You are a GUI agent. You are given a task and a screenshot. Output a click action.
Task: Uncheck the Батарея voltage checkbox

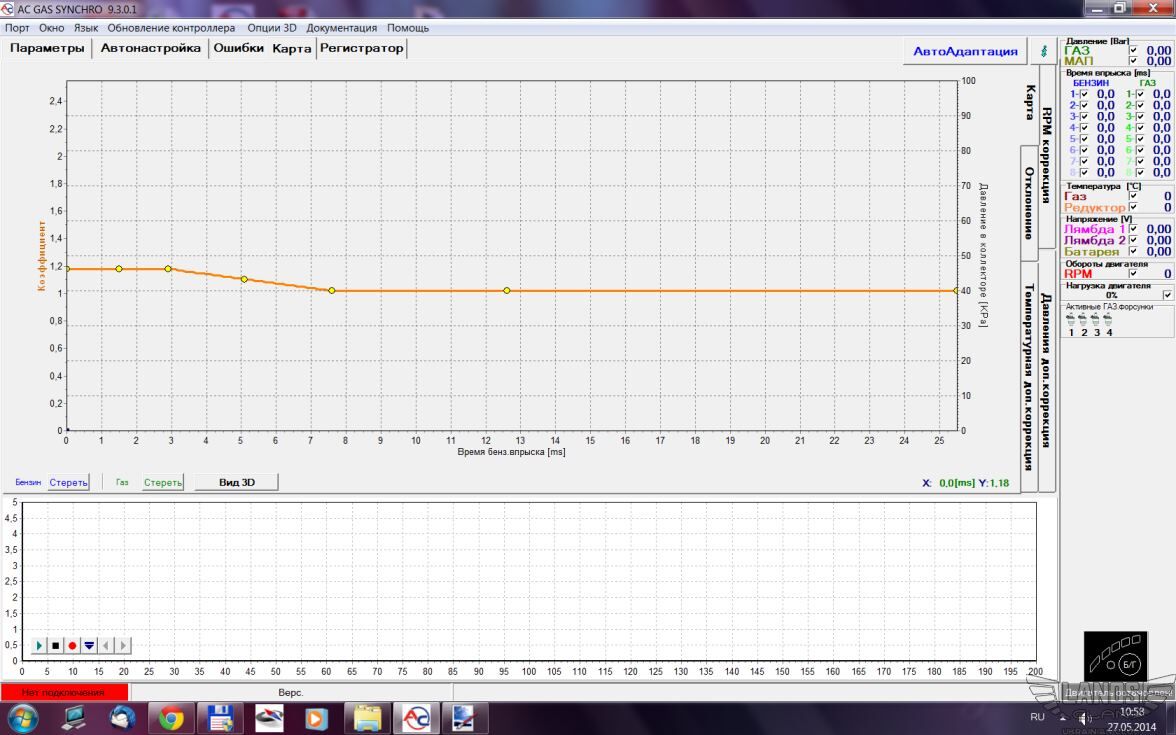[x=1133, y=252]
